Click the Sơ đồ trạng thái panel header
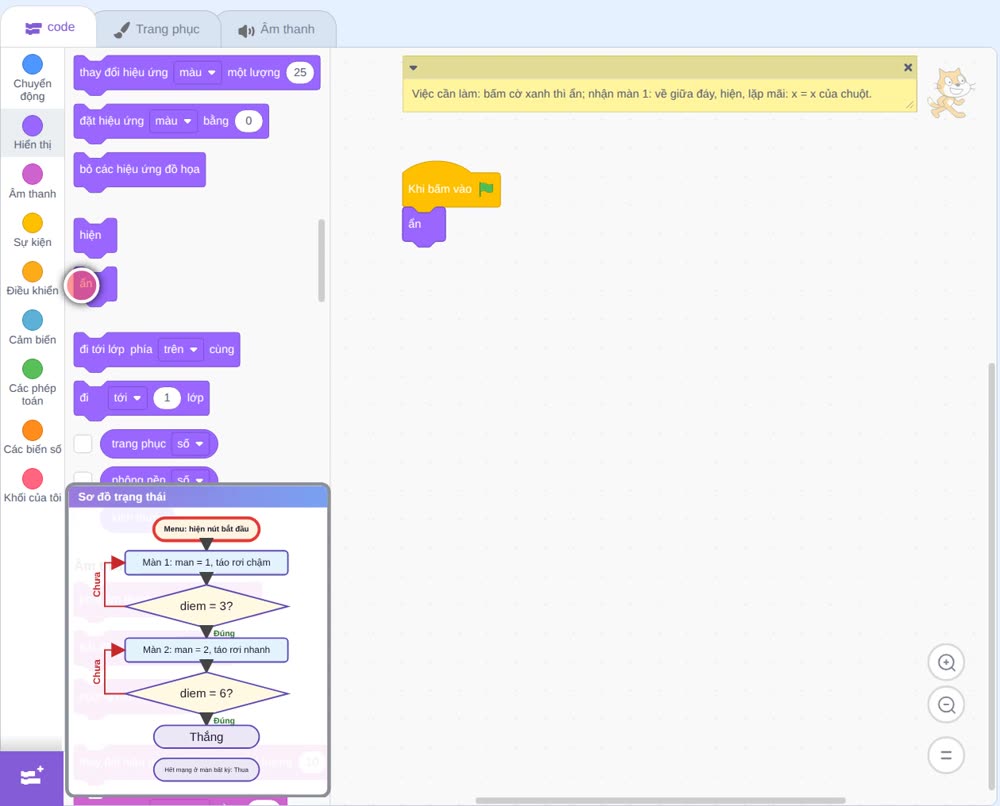The width and height of the screenshot is (1000, 806). coord(198,497)
